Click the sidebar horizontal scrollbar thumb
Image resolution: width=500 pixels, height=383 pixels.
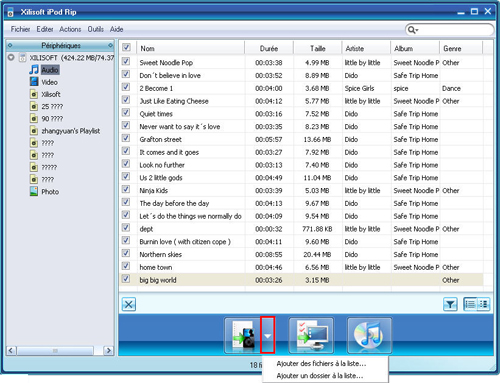coord(55,351)
